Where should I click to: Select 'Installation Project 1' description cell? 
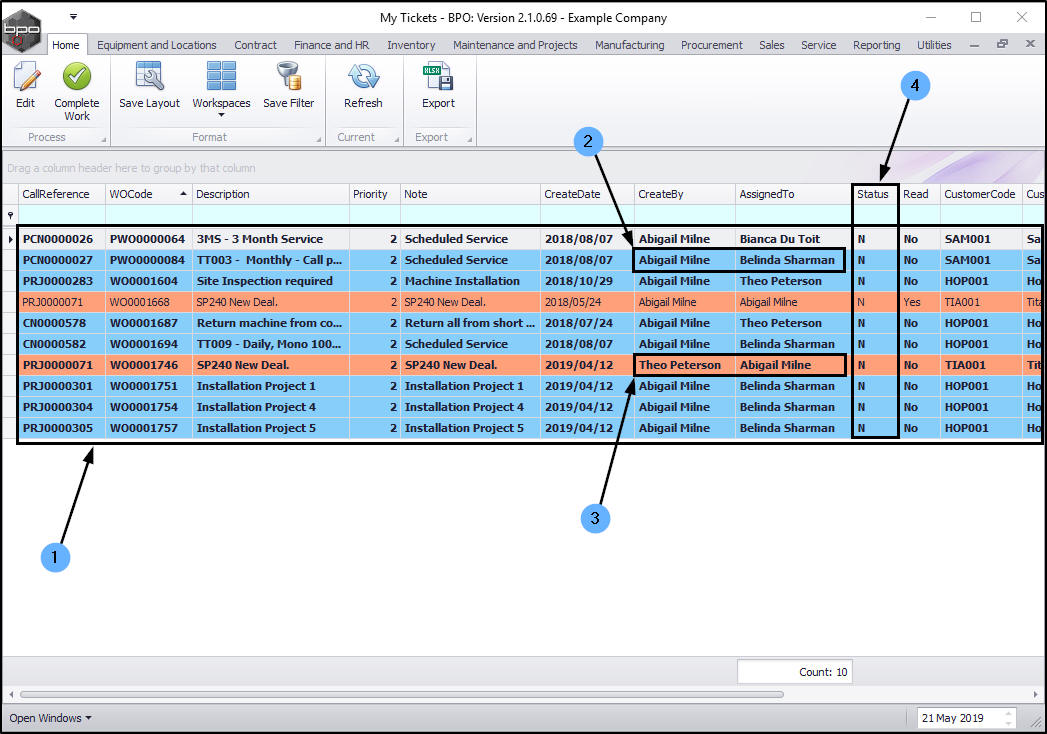coord(270,386)
